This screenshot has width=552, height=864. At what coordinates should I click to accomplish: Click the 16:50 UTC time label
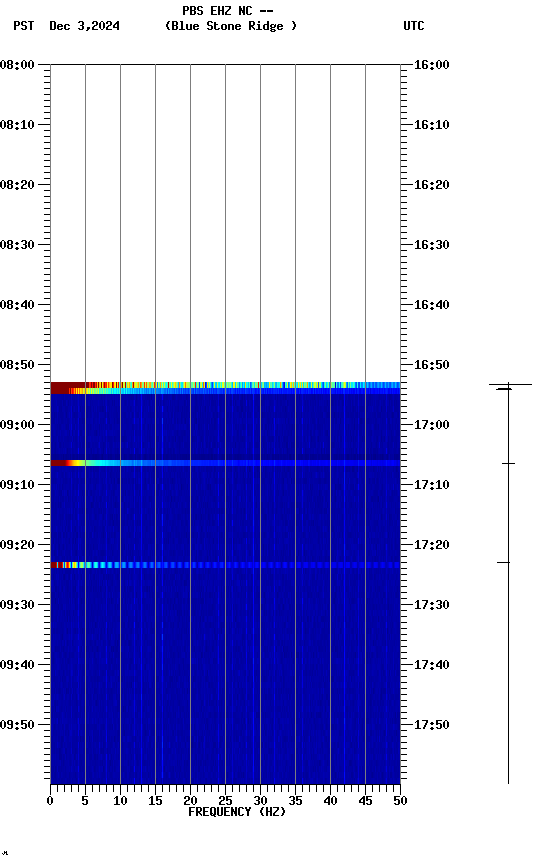[432, 365]
